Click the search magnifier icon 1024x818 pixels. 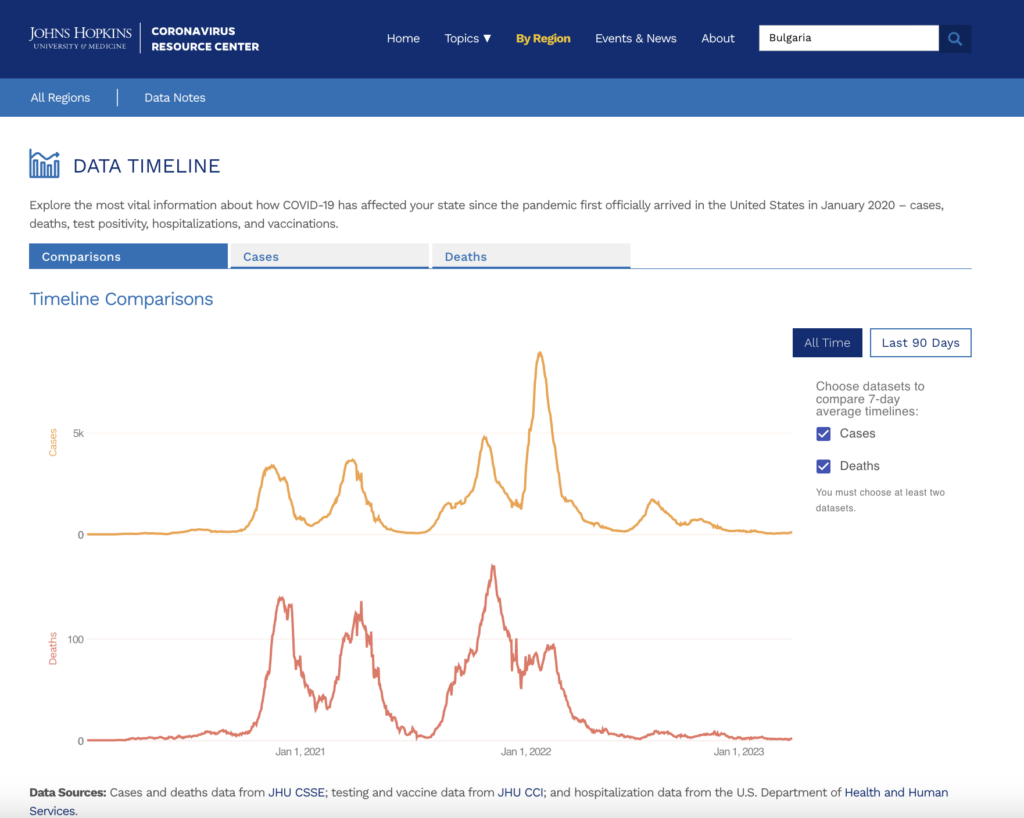click(955, 39)
